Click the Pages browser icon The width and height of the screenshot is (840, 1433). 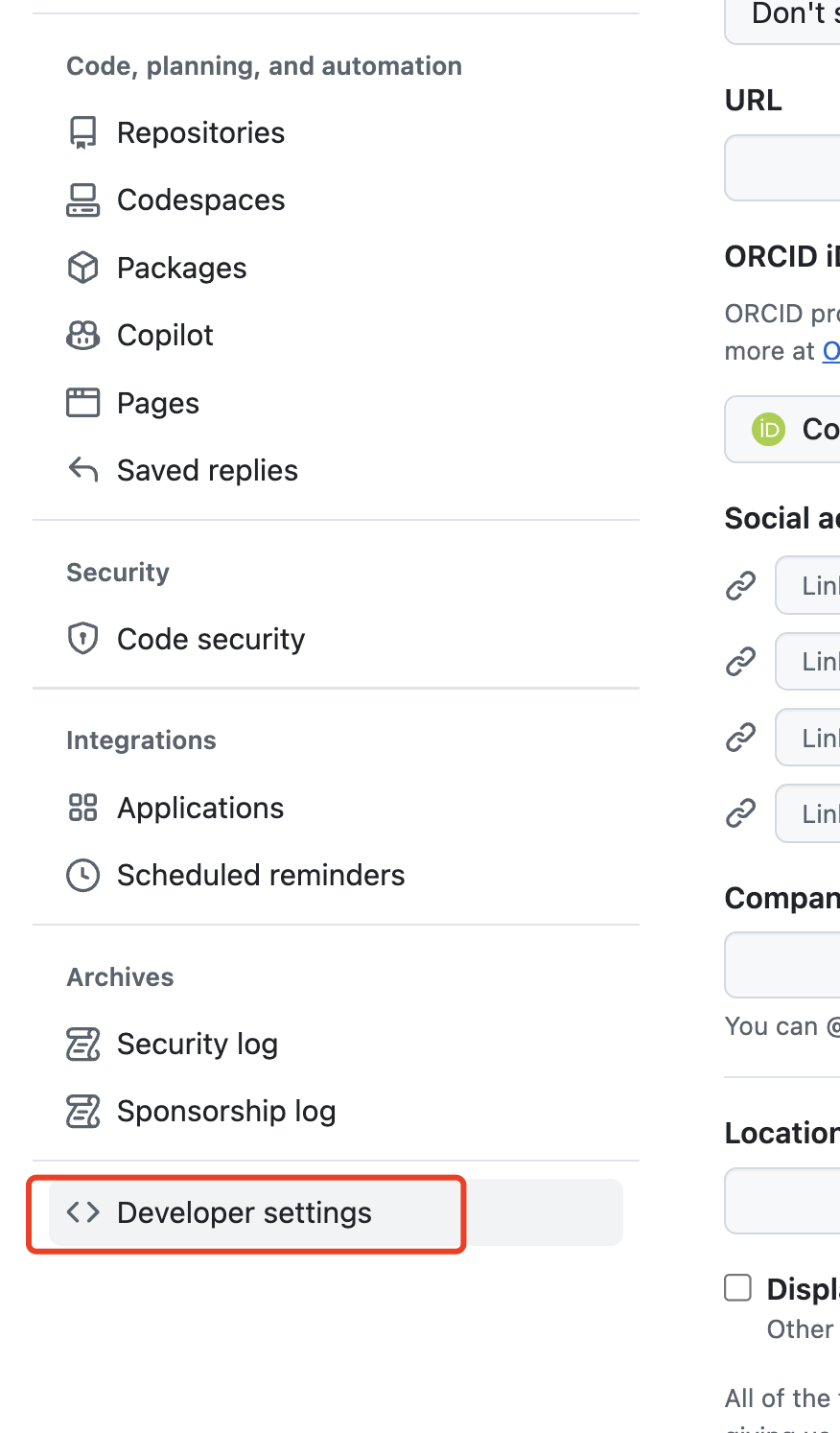(83, 403)
